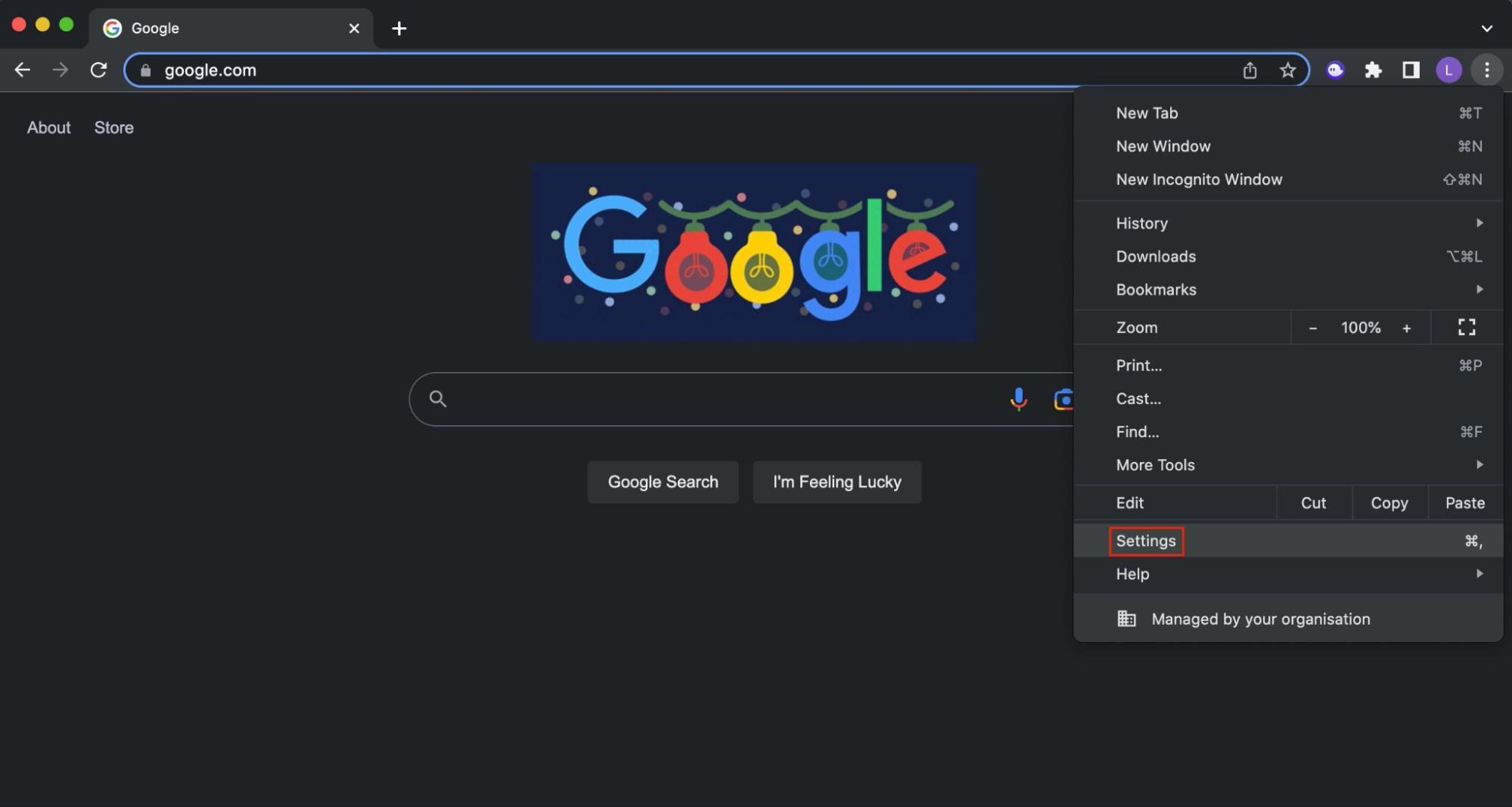This screenshot has width=1512, height=807.
Task: Reload the page with the refresh icon
Action: click(x=98, y=70)
